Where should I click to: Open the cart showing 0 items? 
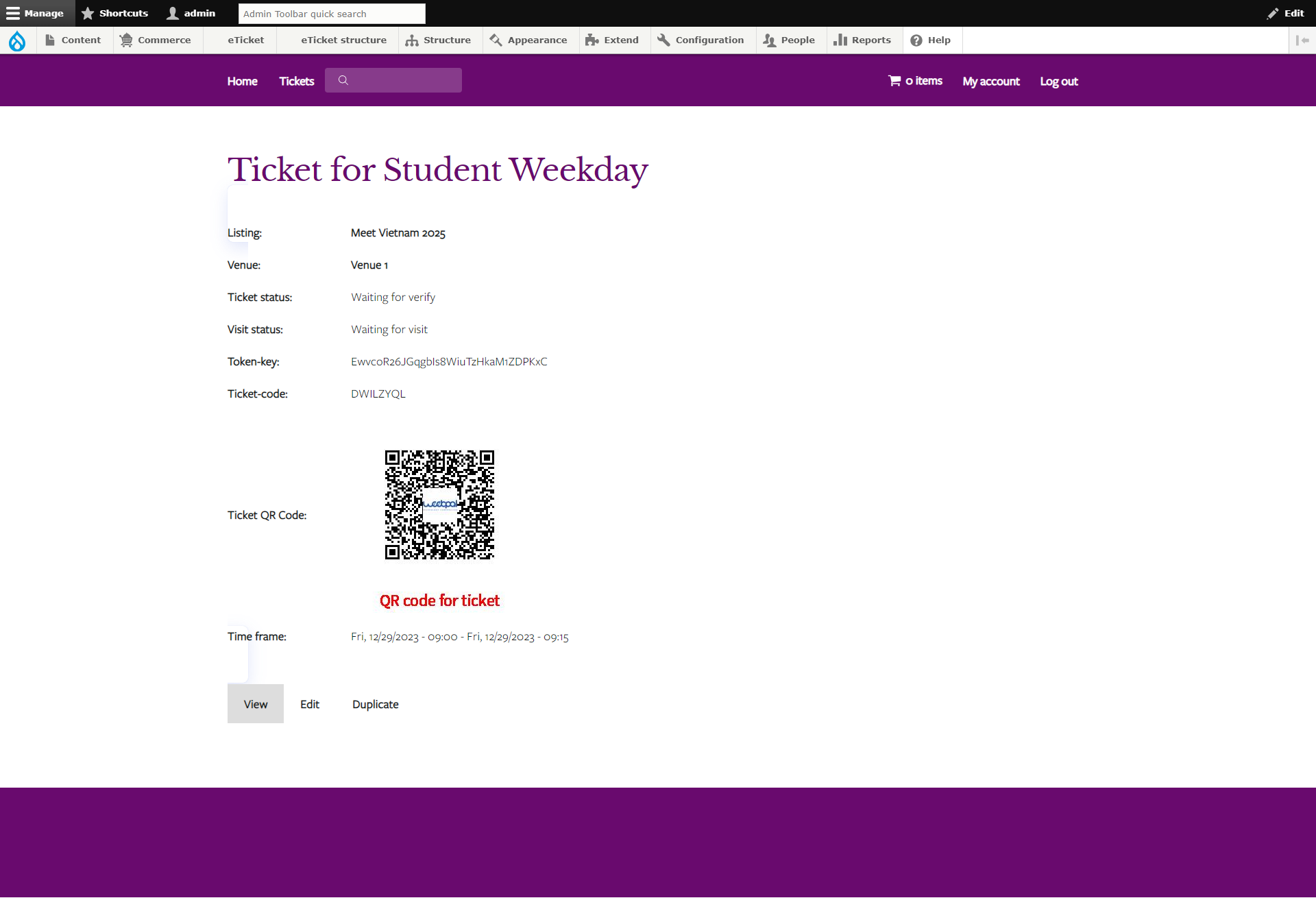coord(916,80)
